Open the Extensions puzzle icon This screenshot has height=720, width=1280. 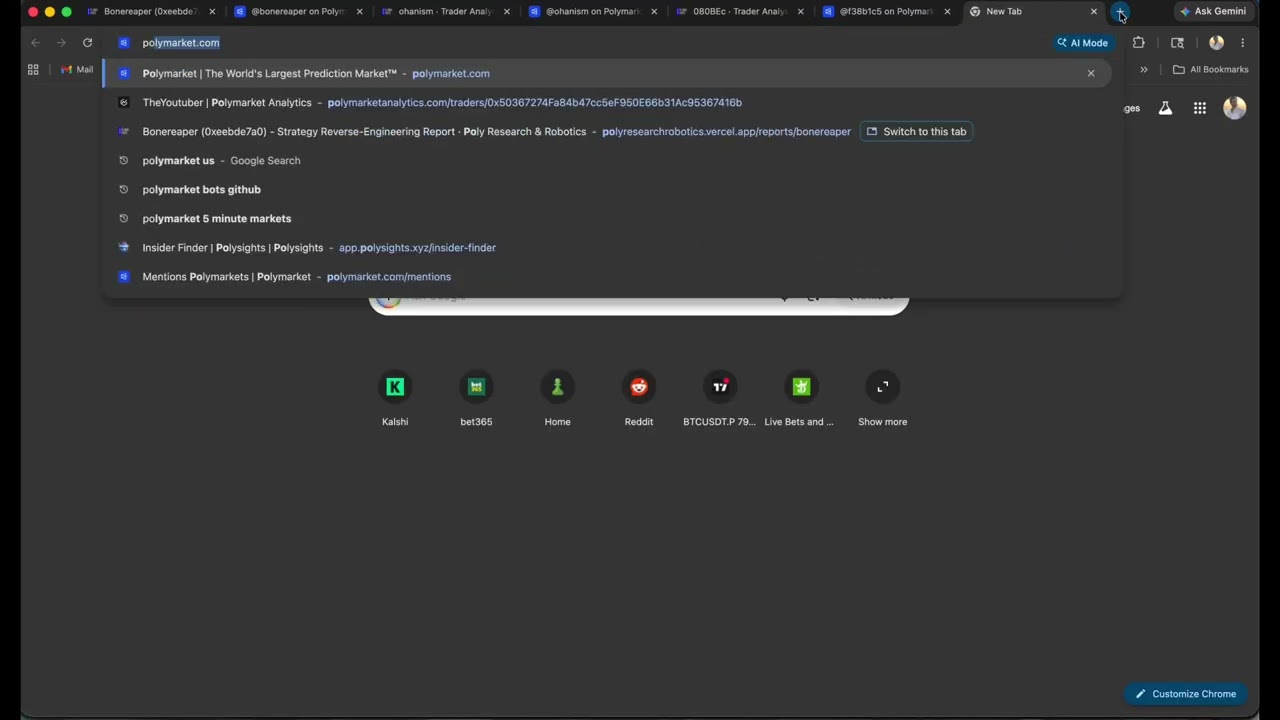pyautogui.click(x=1138, y=43)
